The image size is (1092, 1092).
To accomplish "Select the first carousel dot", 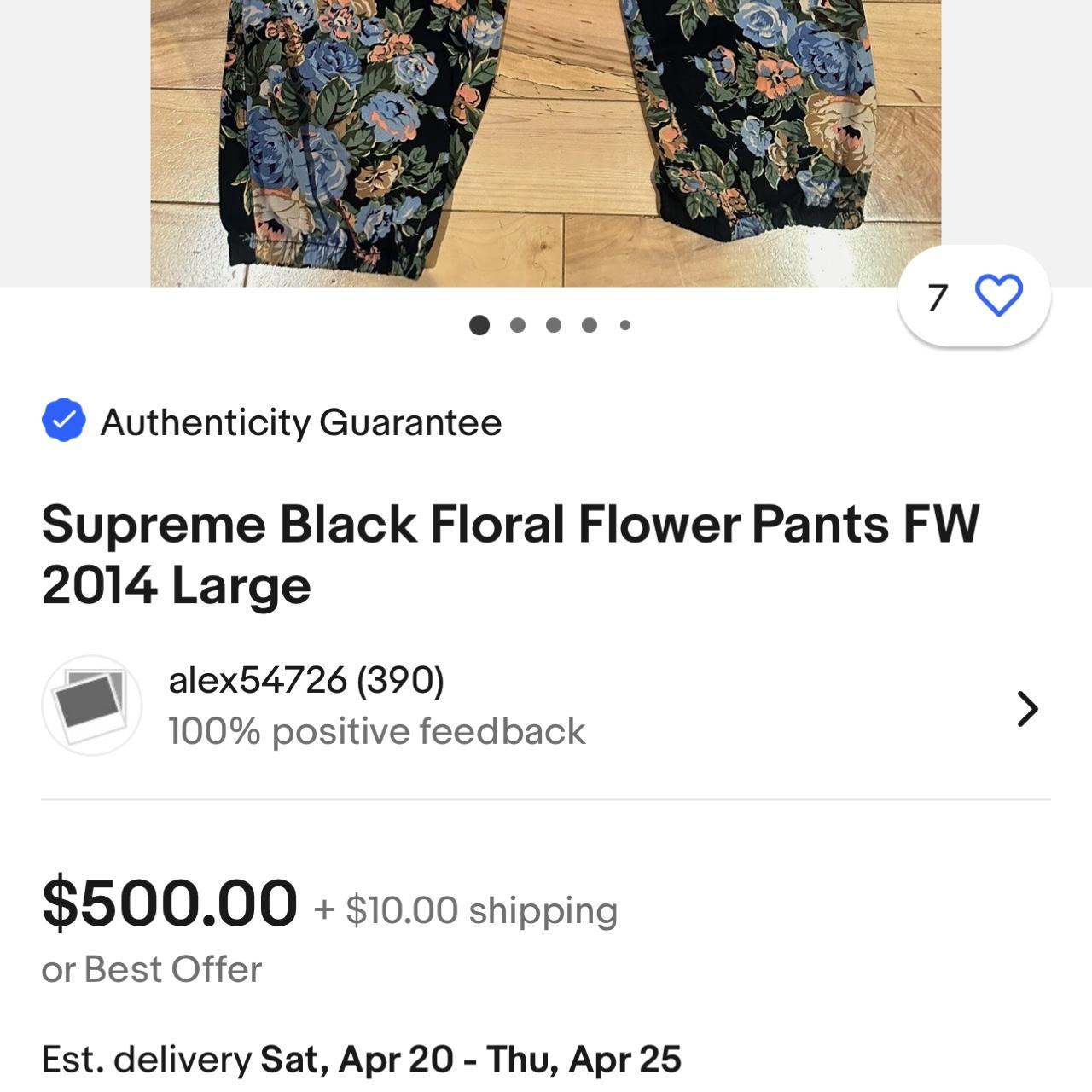I will [x=480, y=324].
